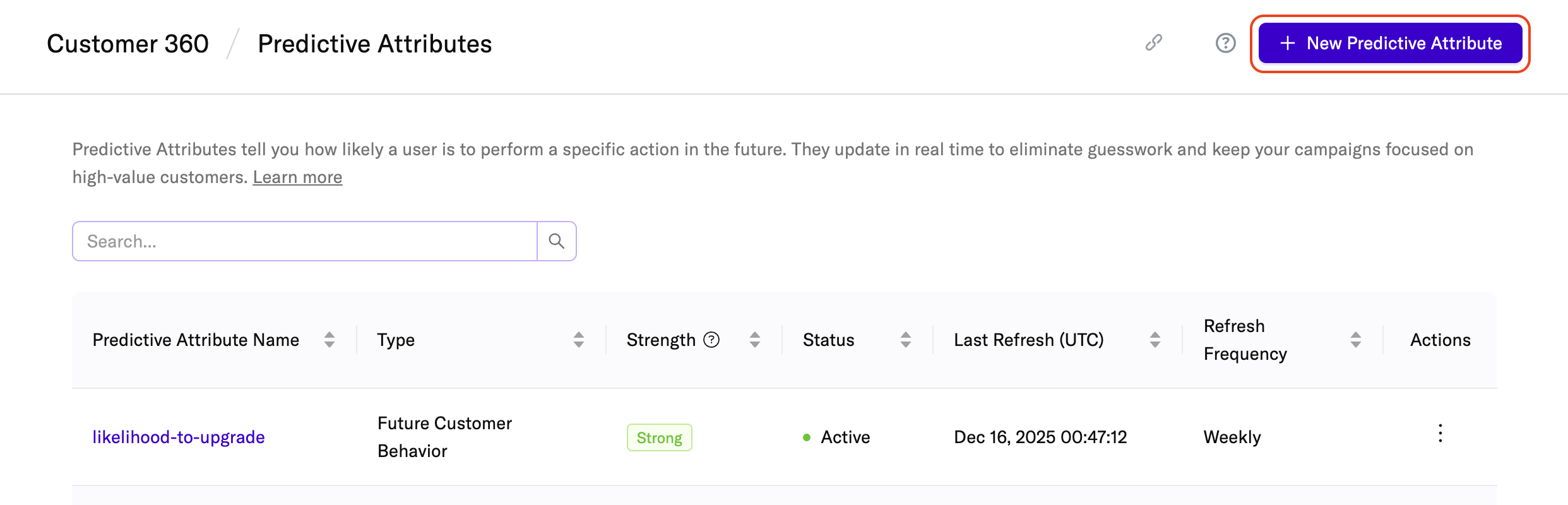Sort the Status column
This screenshot has height=505, width=1568.
coord(905,340)
